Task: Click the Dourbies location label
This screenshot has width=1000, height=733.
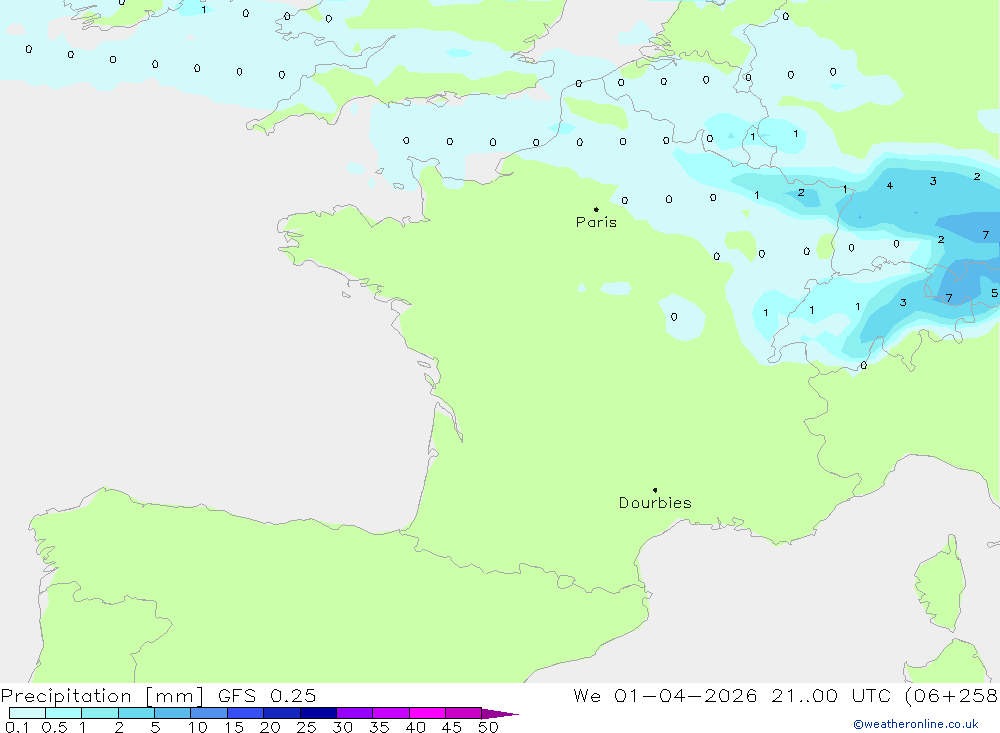Action: [655, 503]
